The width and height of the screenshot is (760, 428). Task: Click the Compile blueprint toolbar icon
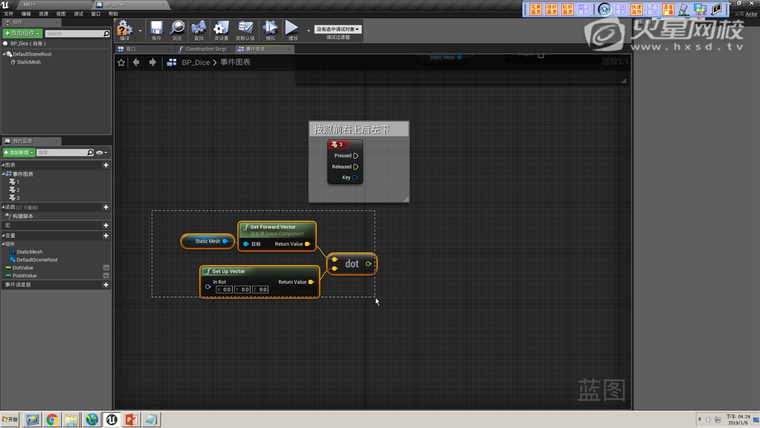point(124,30)
